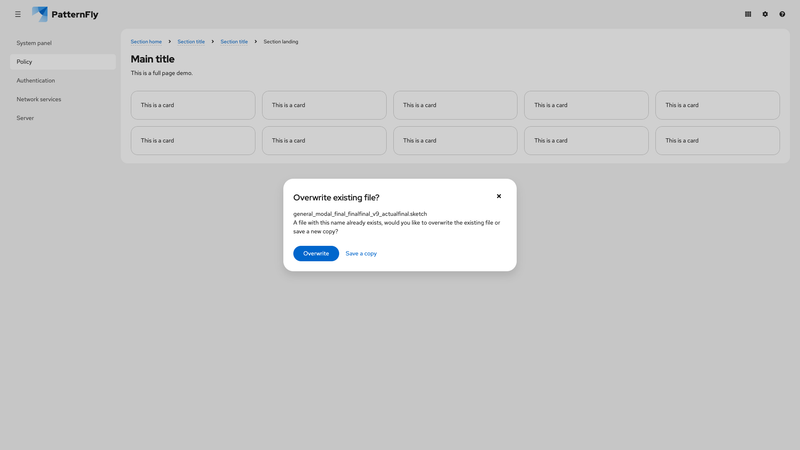The width and height of the screenshot is (800, 450).
Task: Open the help question mark icon
Action: (782, 14)
